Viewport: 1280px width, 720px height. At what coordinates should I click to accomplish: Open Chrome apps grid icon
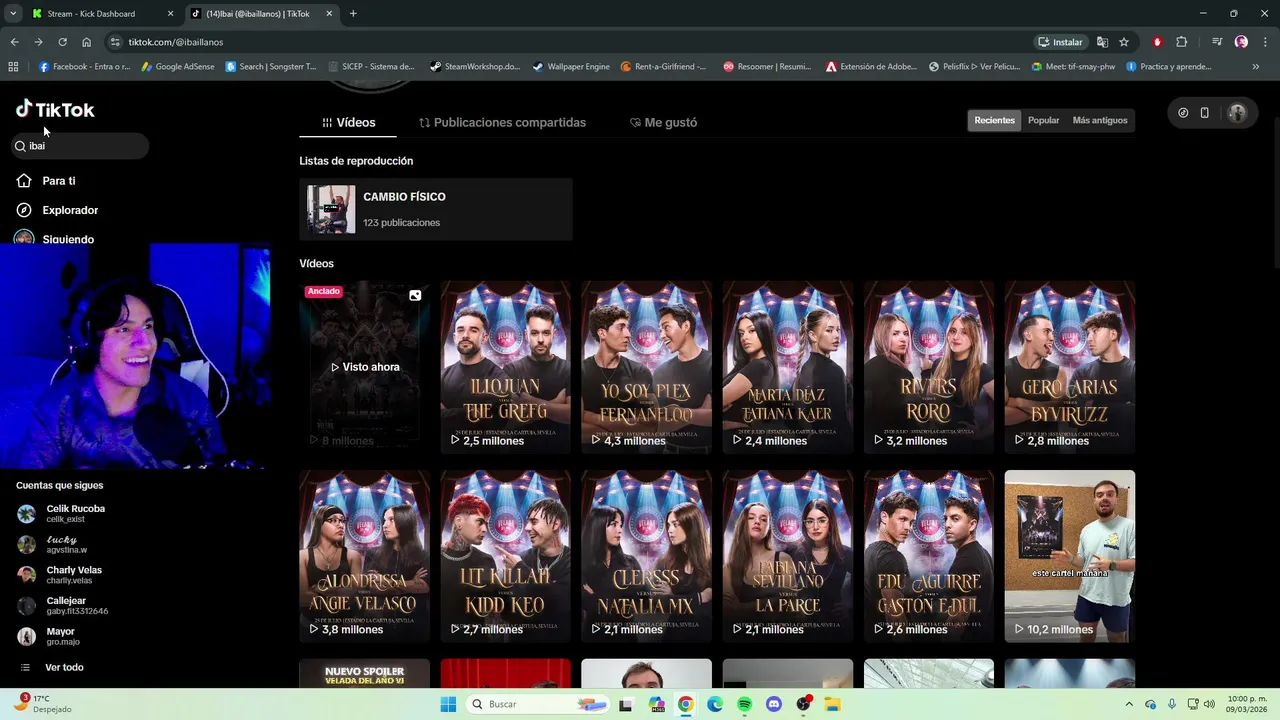click(13, 67)
